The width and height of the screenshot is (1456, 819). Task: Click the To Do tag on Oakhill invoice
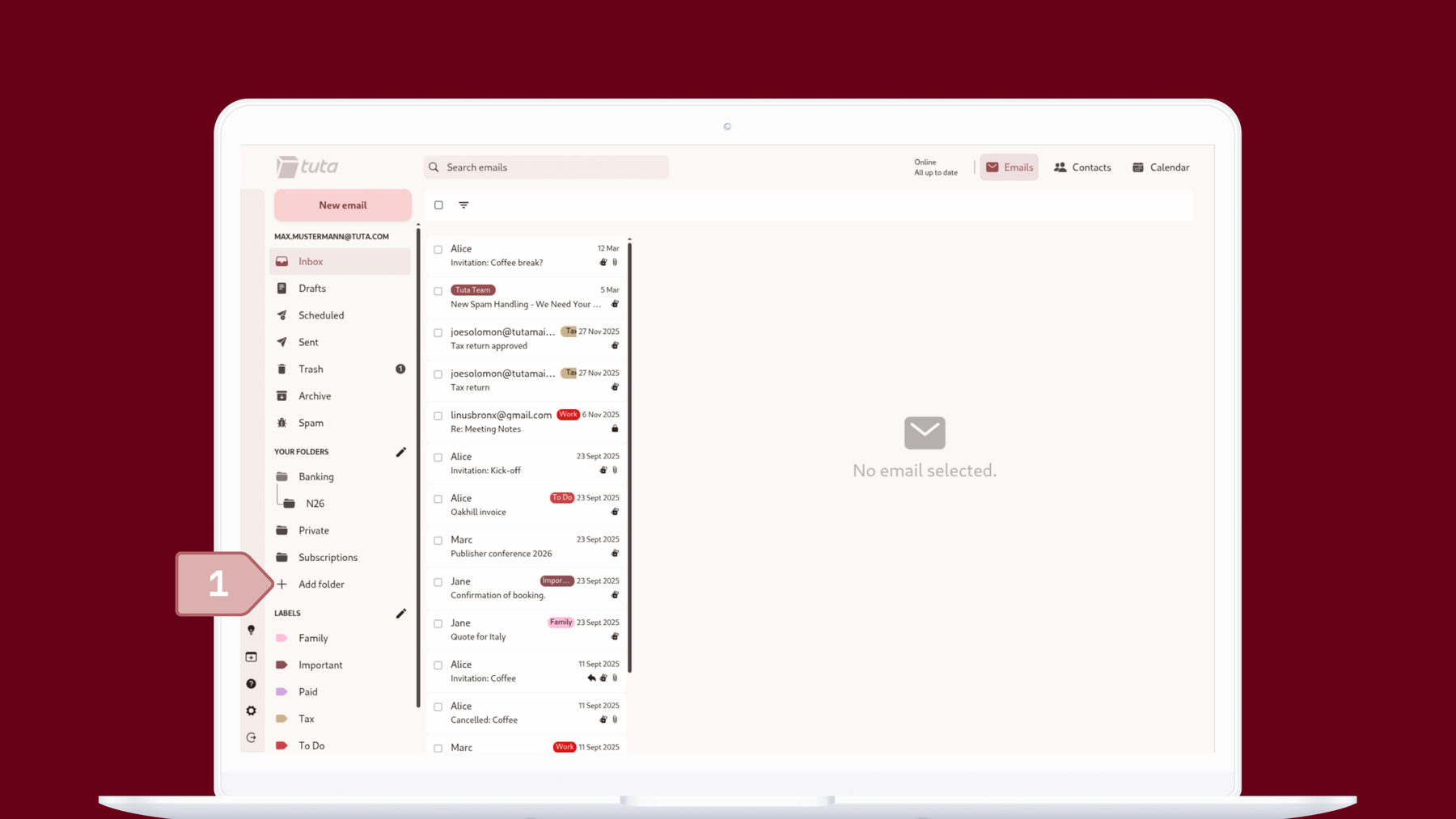click(x=561, y=498)
